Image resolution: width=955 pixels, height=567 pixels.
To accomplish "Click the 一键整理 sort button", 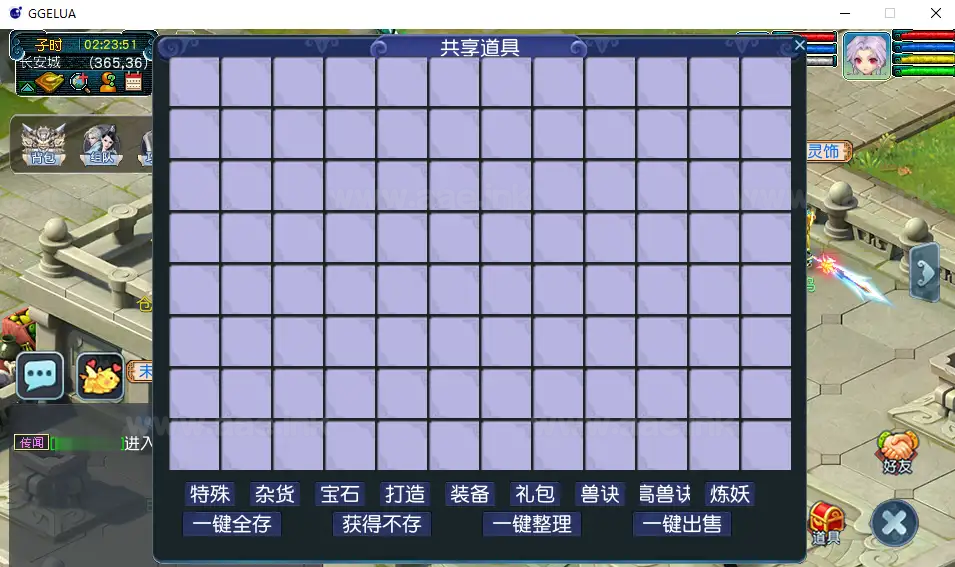I will pyautogui.click(x=532, y=524).
